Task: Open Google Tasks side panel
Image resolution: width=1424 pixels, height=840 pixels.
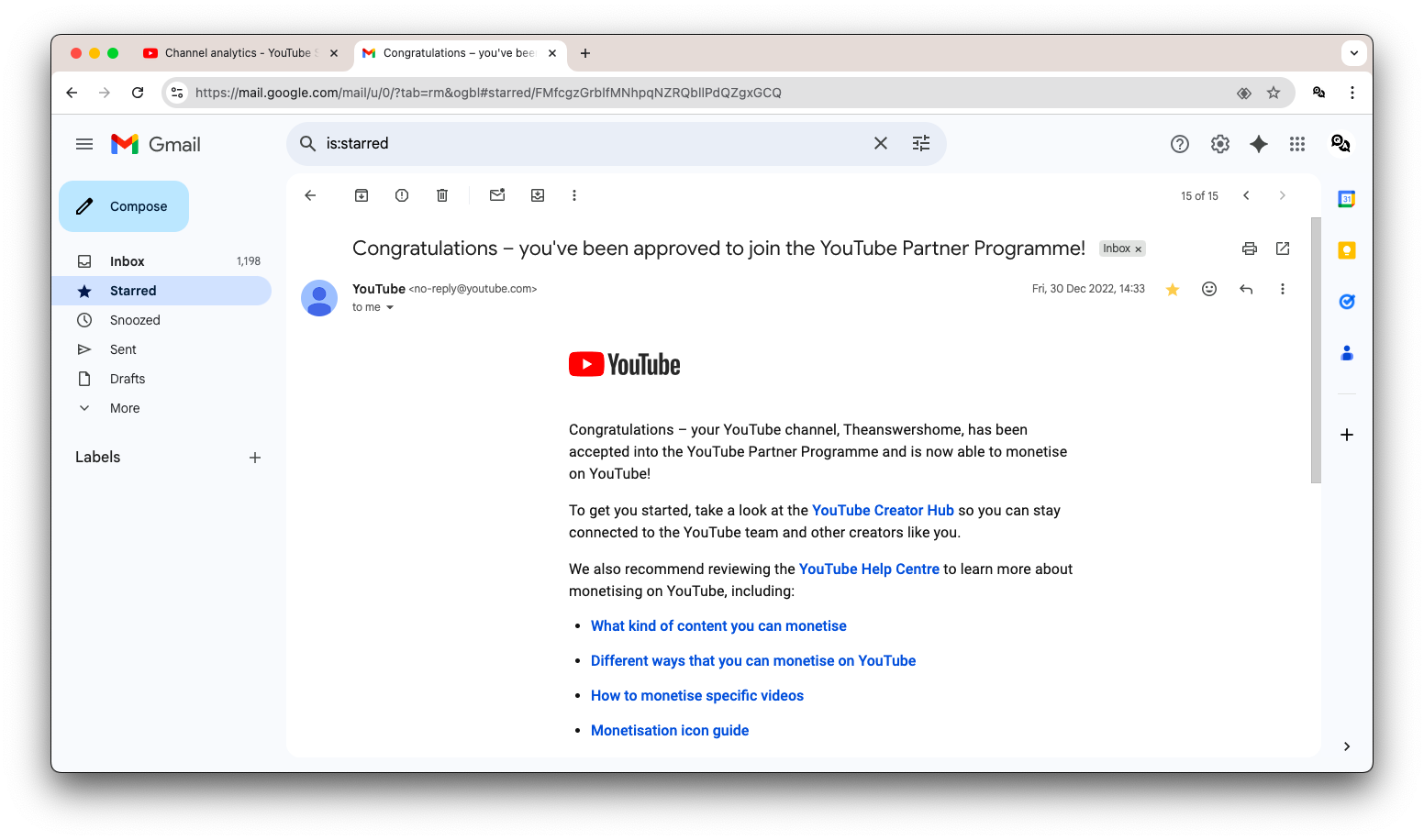Action: (x=1347, y=302)
